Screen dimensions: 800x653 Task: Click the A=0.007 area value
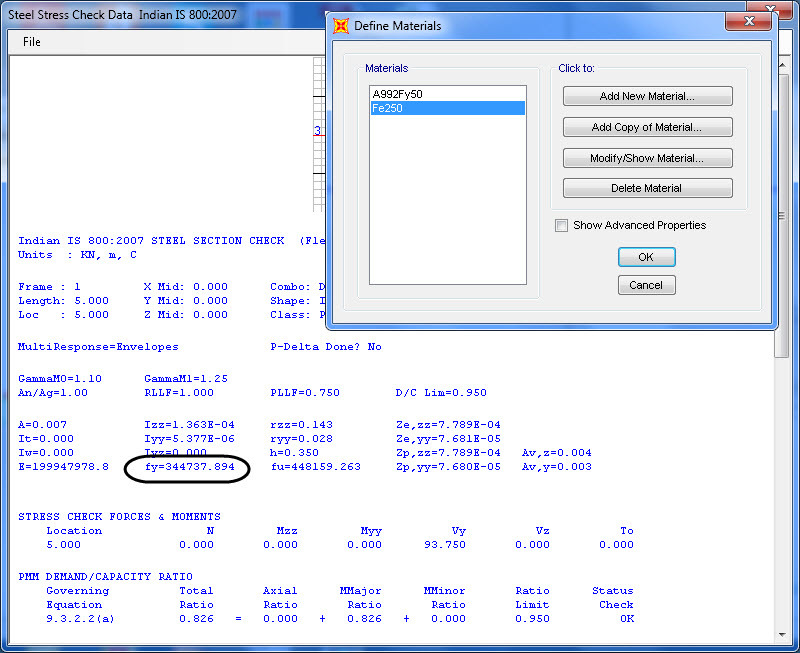[x=42, y=424]
